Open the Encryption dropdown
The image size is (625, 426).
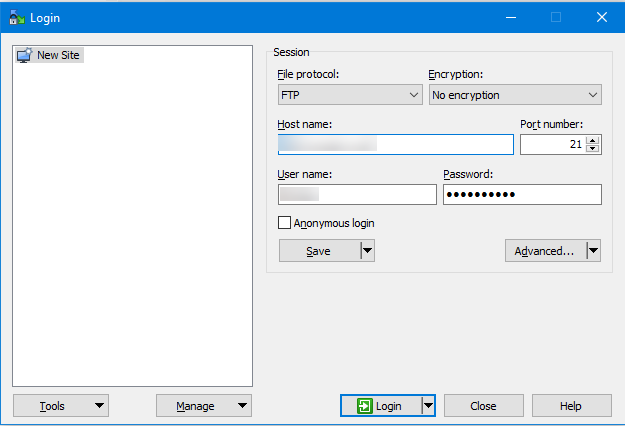515,95
